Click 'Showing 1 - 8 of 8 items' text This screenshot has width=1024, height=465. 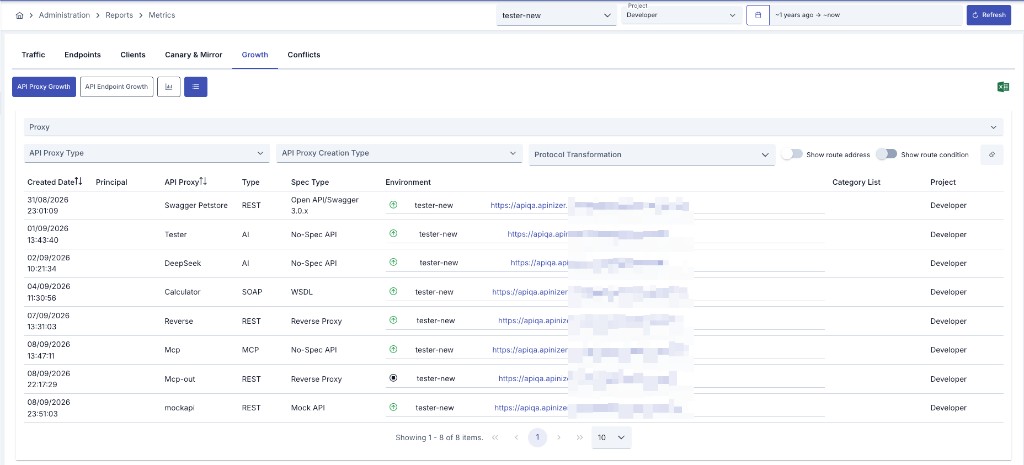[x=440, y=438]
